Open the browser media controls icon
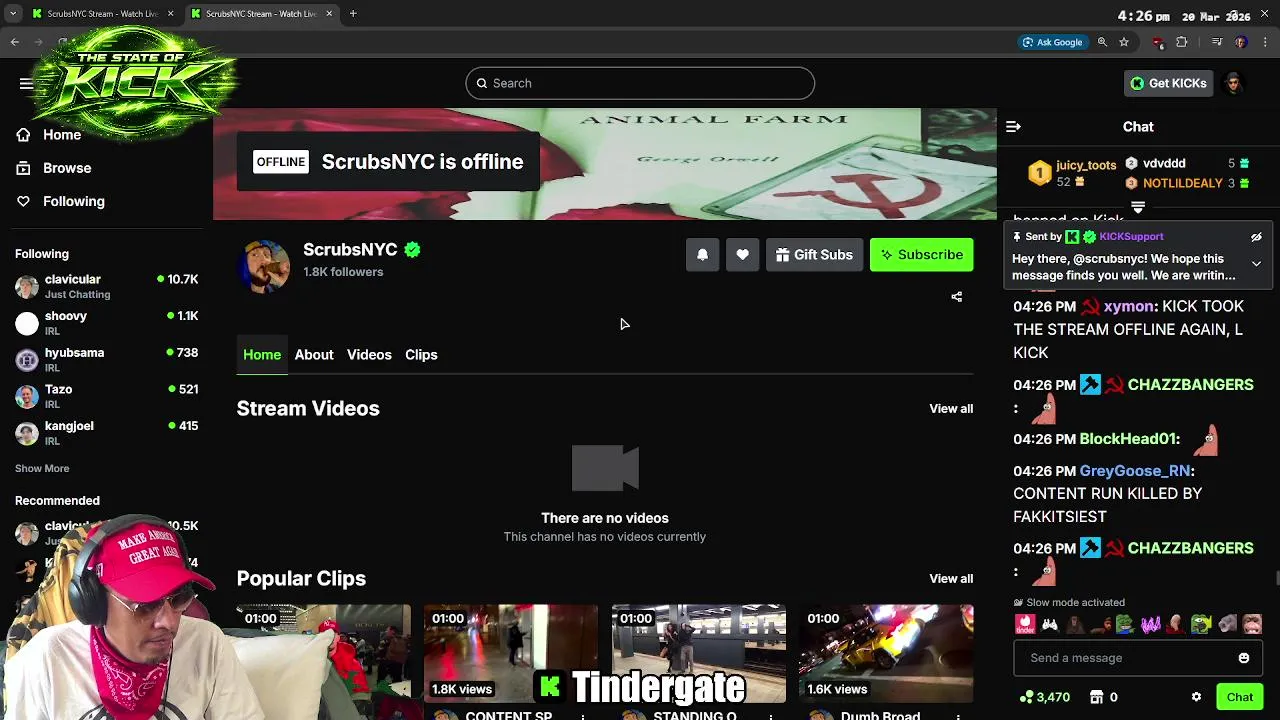 click(x=1217, y=42)
